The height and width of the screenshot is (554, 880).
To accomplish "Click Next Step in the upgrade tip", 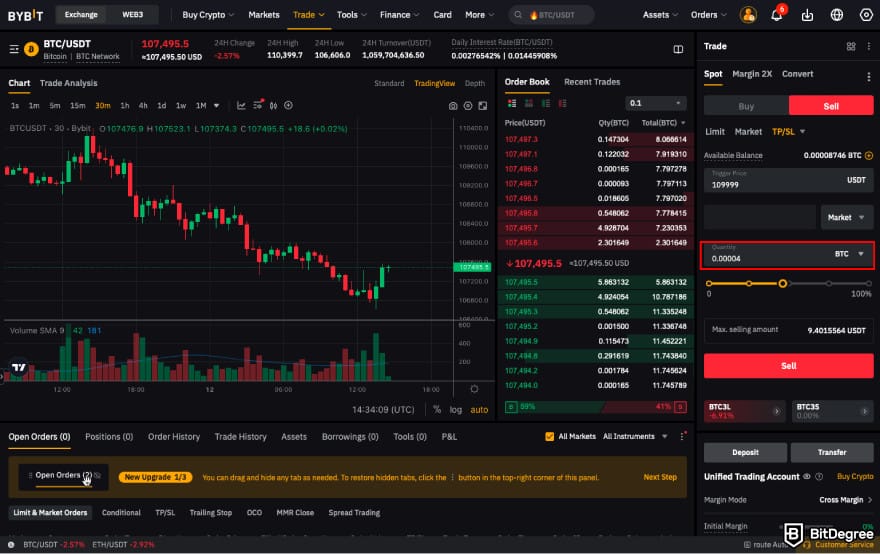I will pyautogui.click(x=660, y=477).
